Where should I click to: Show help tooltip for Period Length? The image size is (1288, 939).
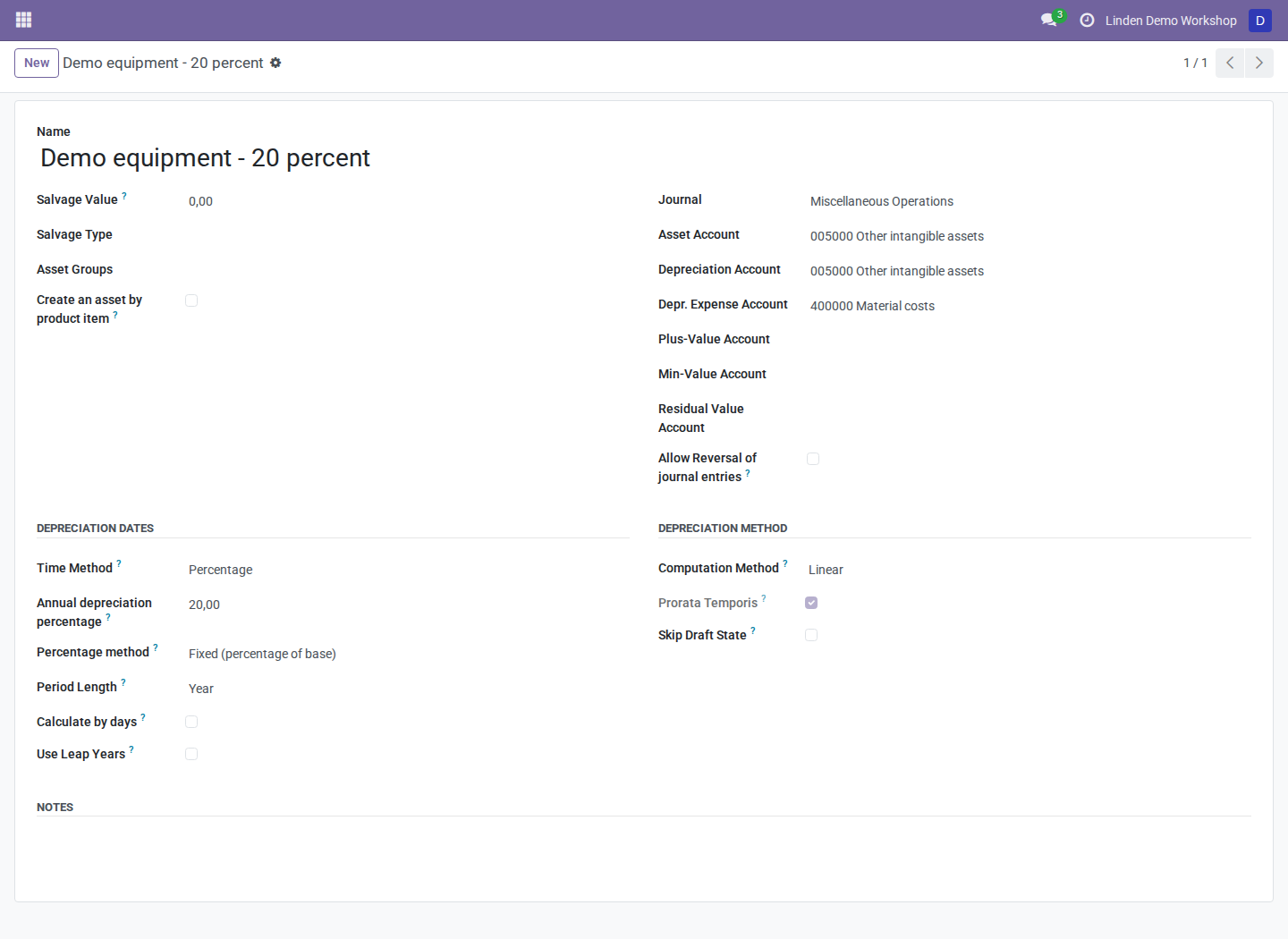pyautogui.click(x=123, y=682)
